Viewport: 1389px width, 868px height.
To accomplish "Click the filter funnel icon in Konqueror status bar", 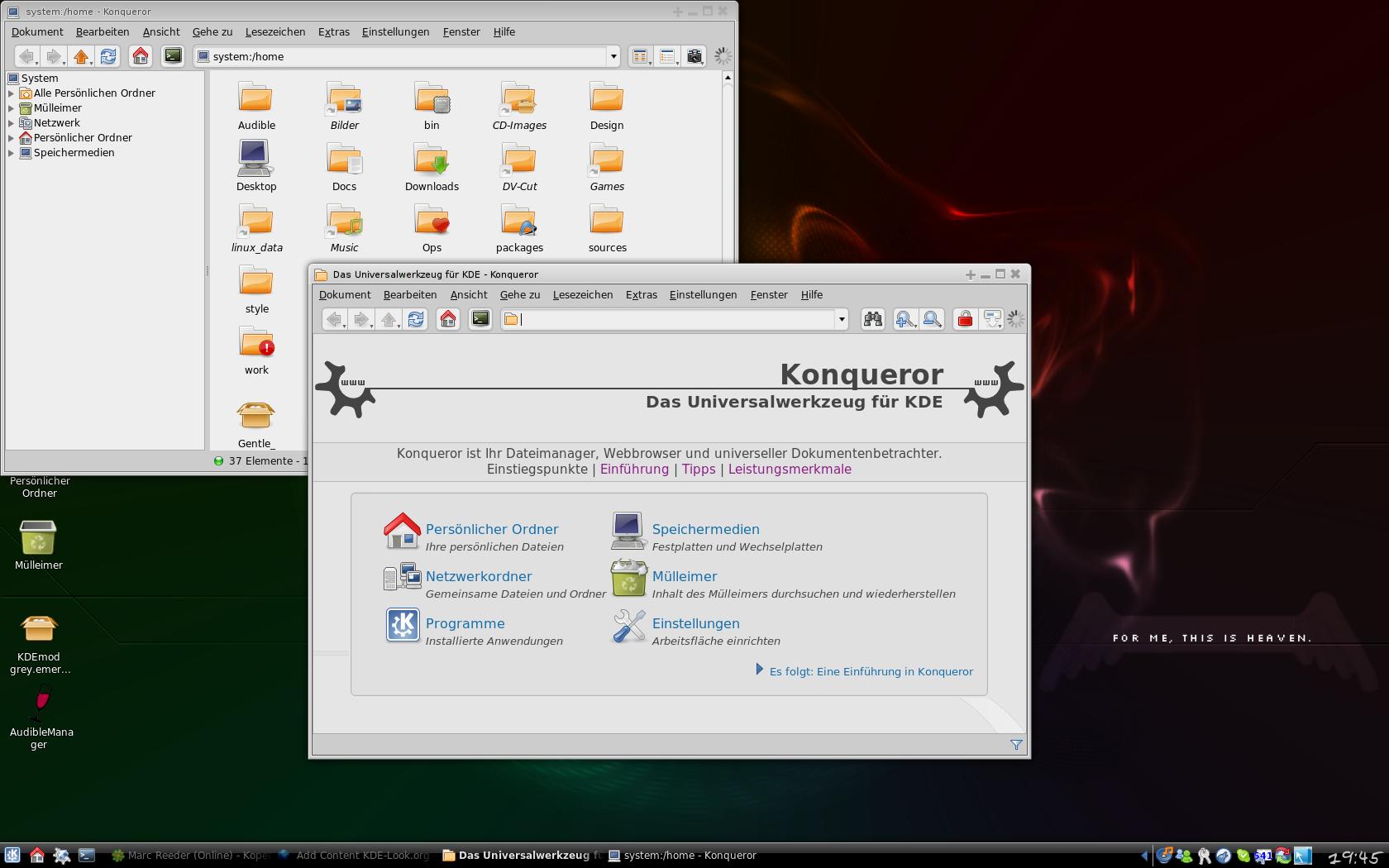I will tap(1016, 745).
